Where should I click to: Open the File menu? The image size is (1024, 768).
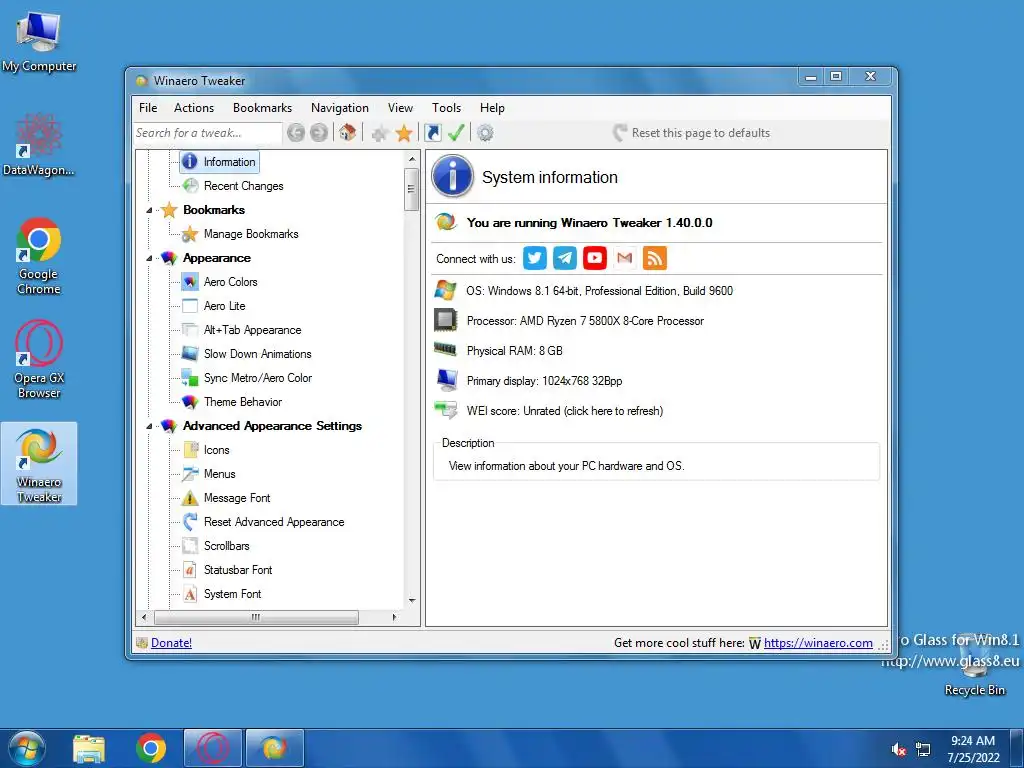point(148,108)
